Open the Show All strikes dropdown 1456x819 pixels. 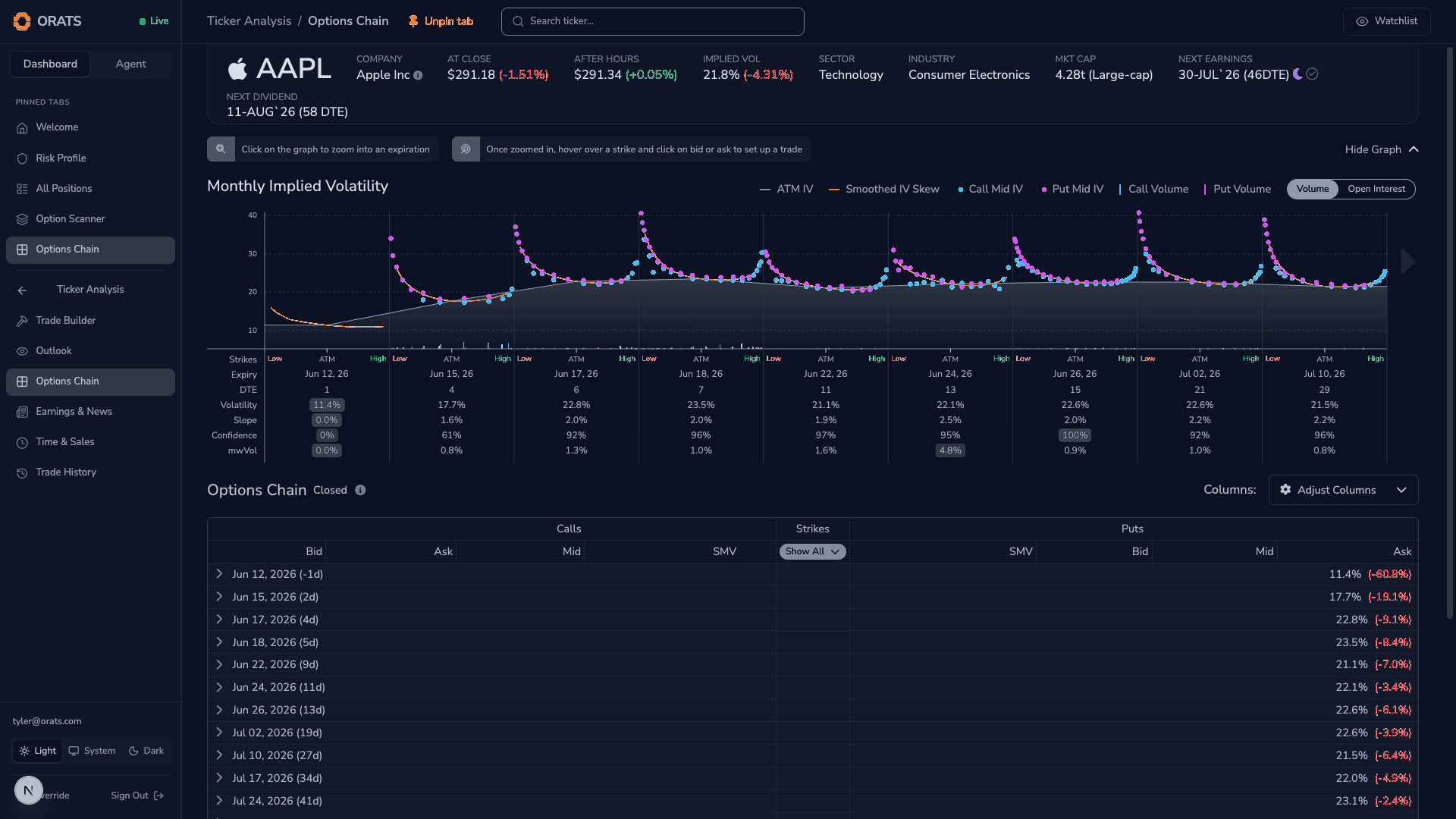812,551
